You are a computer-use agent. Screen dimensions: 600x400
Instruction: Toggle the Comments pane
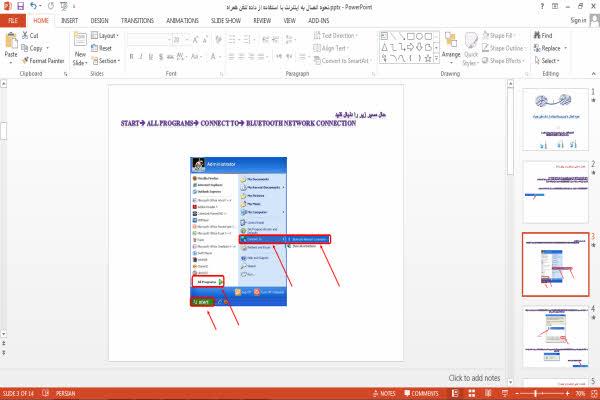421,393
